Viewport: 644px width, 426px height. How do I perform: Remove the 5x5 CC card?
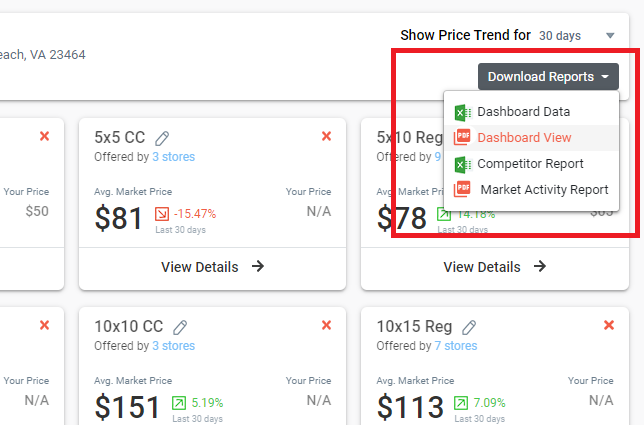[x=327, y=136]
